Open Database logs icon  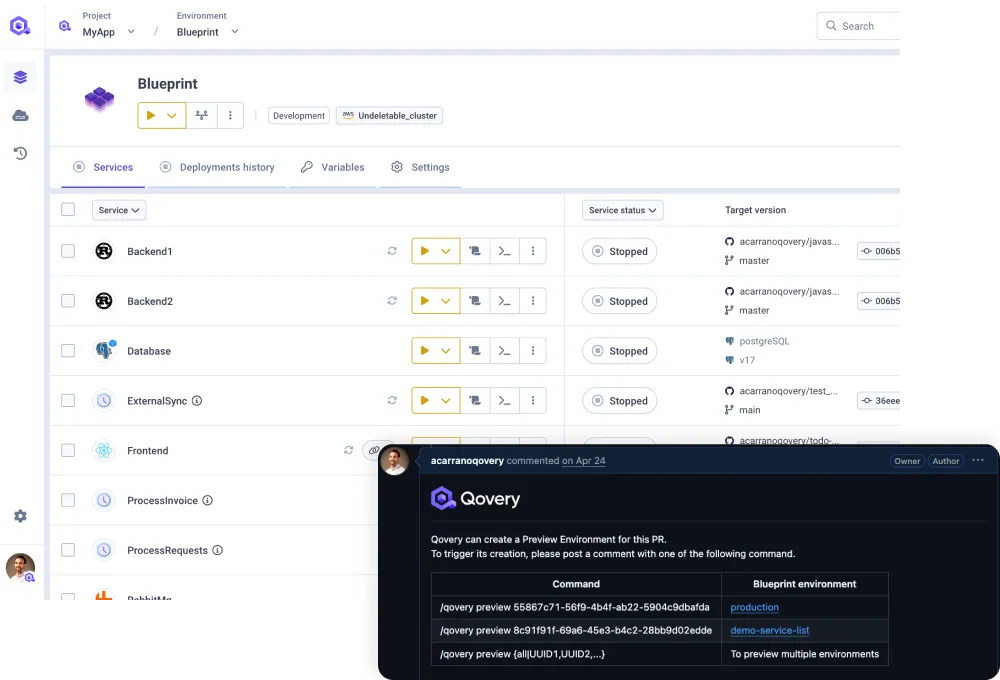pyautogui.click(x=475, y=350)
